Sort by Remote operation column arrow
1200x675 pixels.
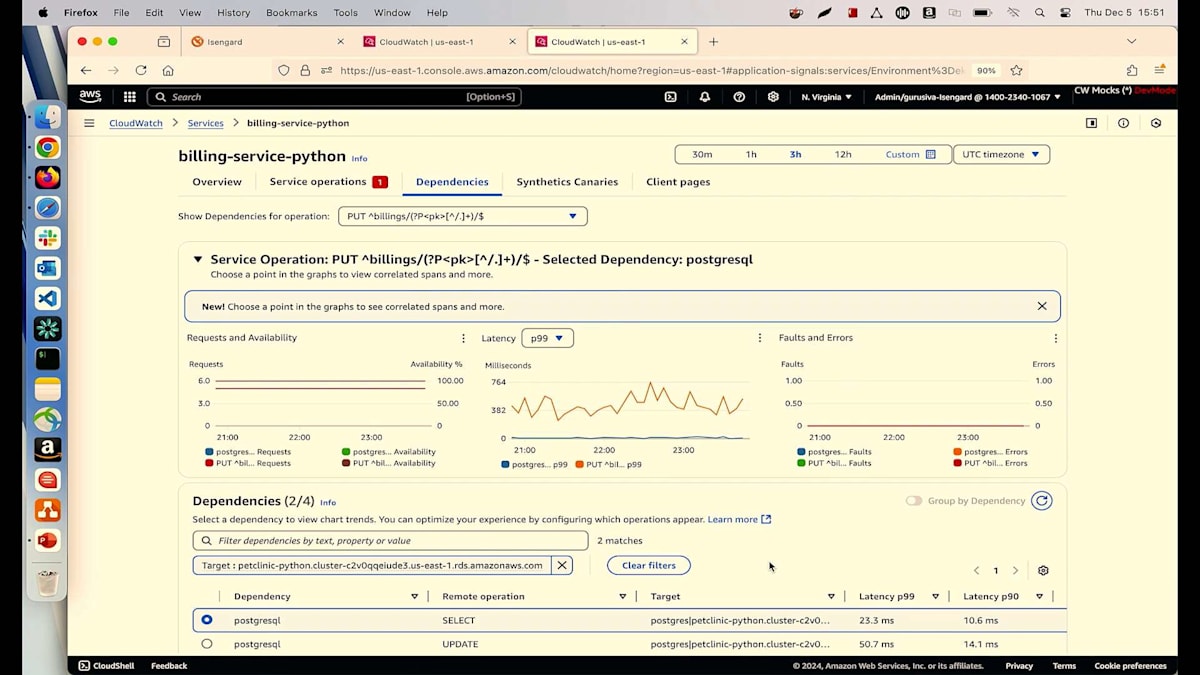click(622, 596)
